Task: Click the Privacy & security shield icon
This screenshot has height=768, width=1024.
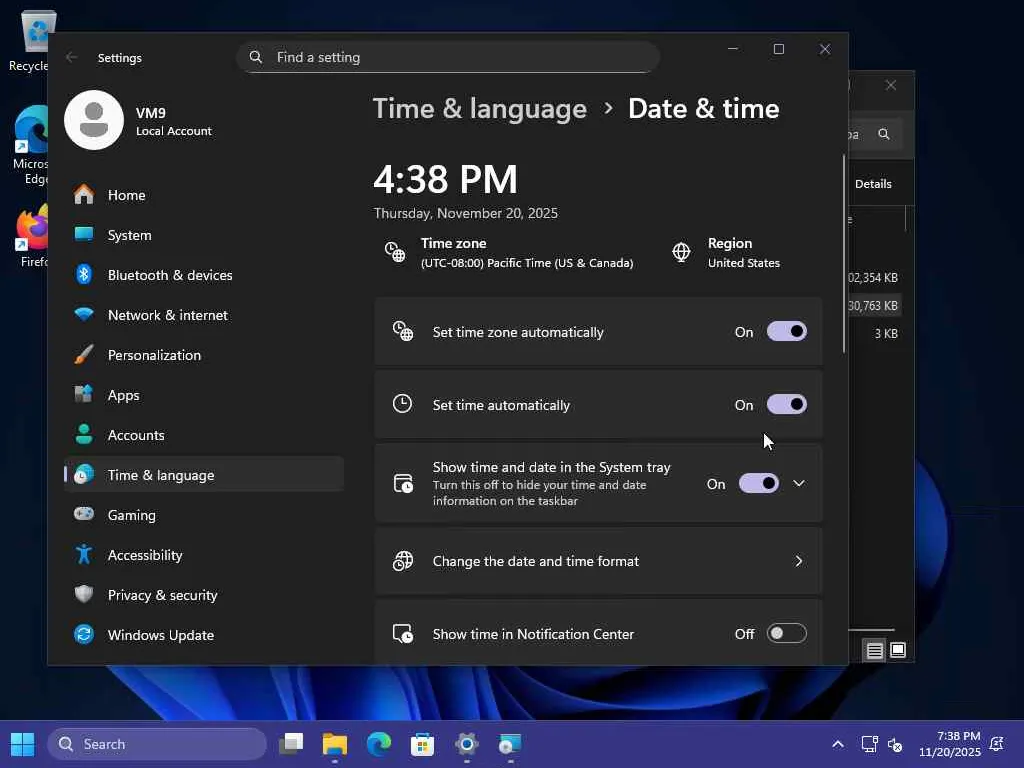Action: [x=84, y=594]
